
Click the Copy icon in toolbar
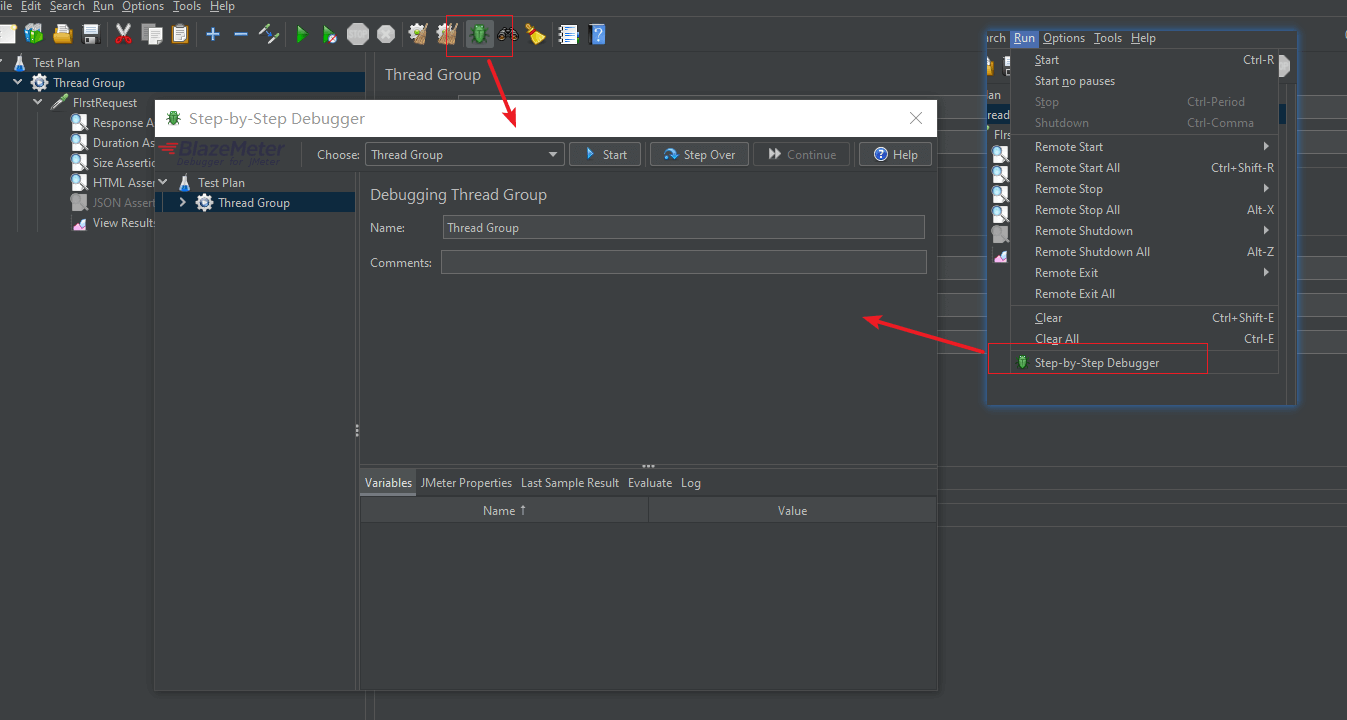coord(152,35)
